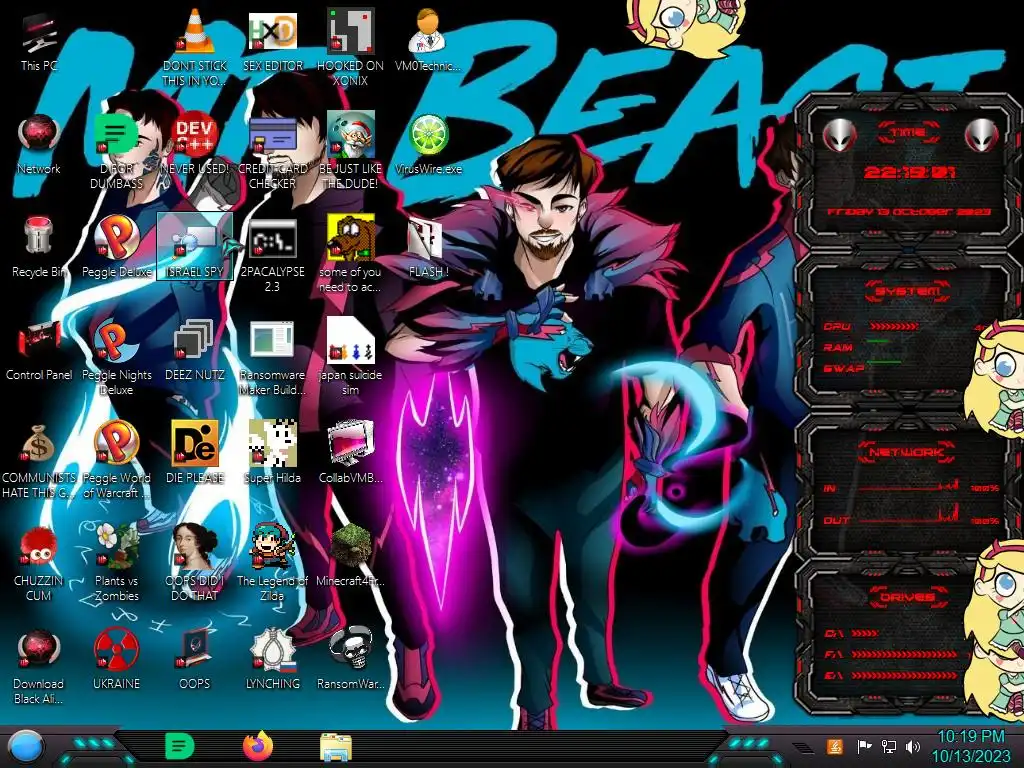Click the SYSTEM header in the widget

pyautogui.click(x=908, y=291)
